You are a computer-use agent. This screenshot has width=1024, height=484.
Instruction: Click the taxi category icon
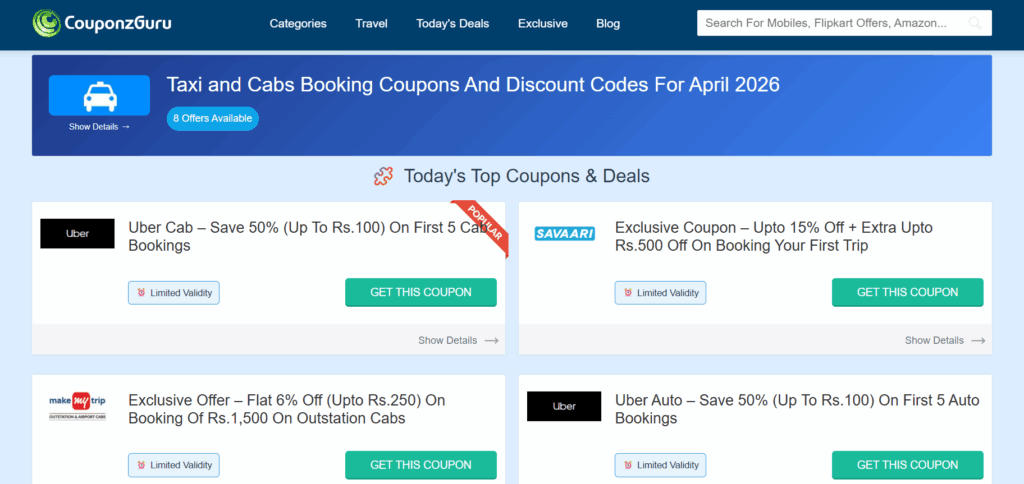(x=99, y=95)
